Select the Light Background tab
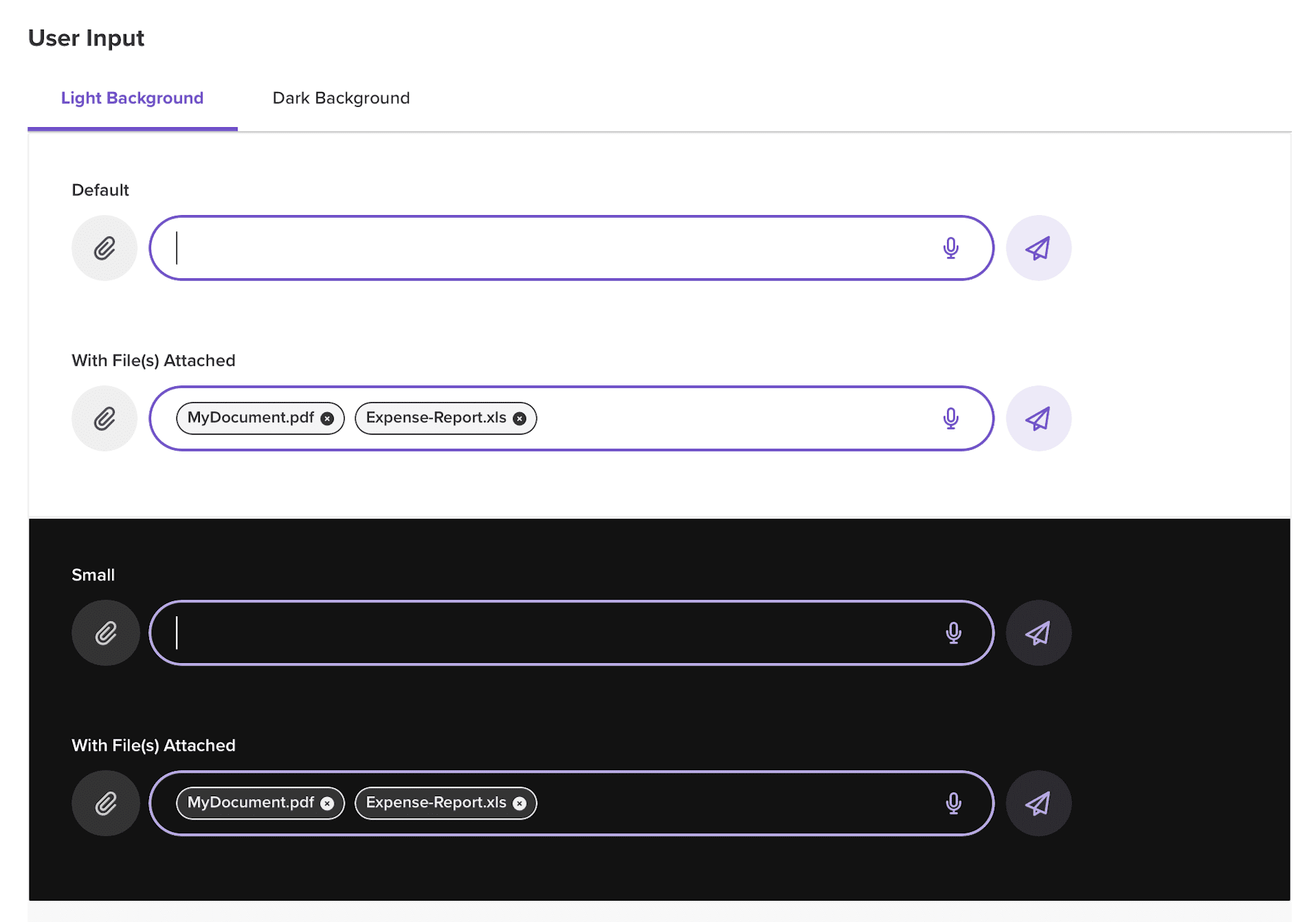This screenshot has width=1316, height=922. point(133,98)
